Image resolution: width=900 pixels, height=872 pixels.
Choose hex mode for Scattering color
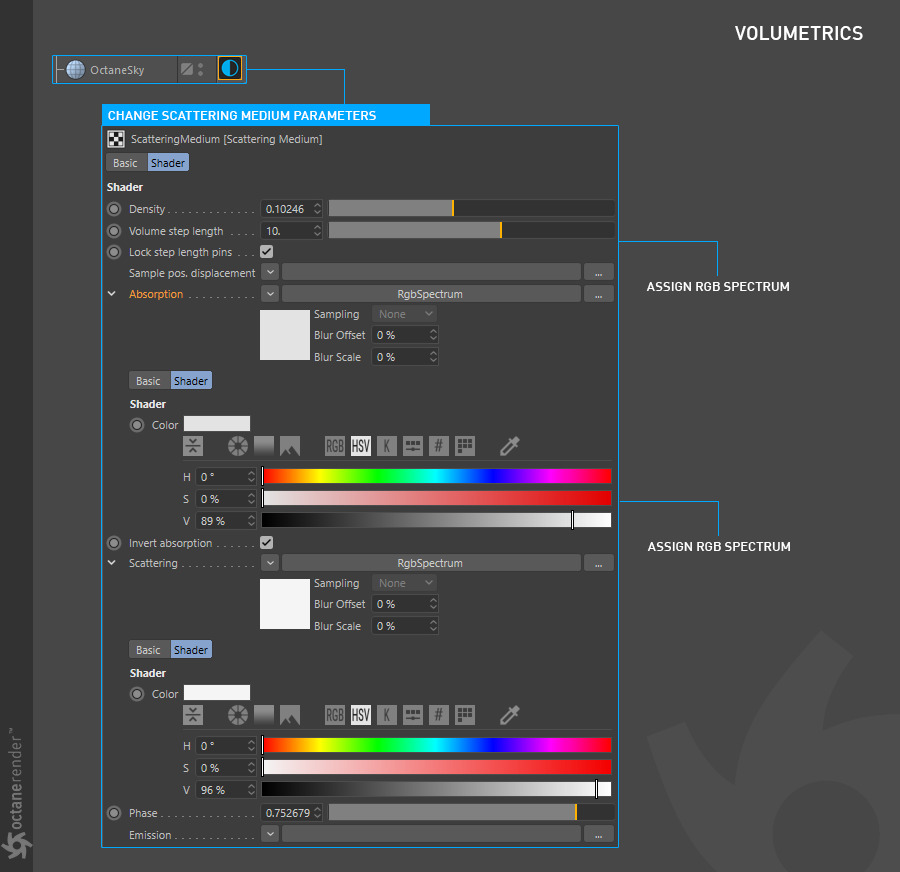tap(438, 715)
